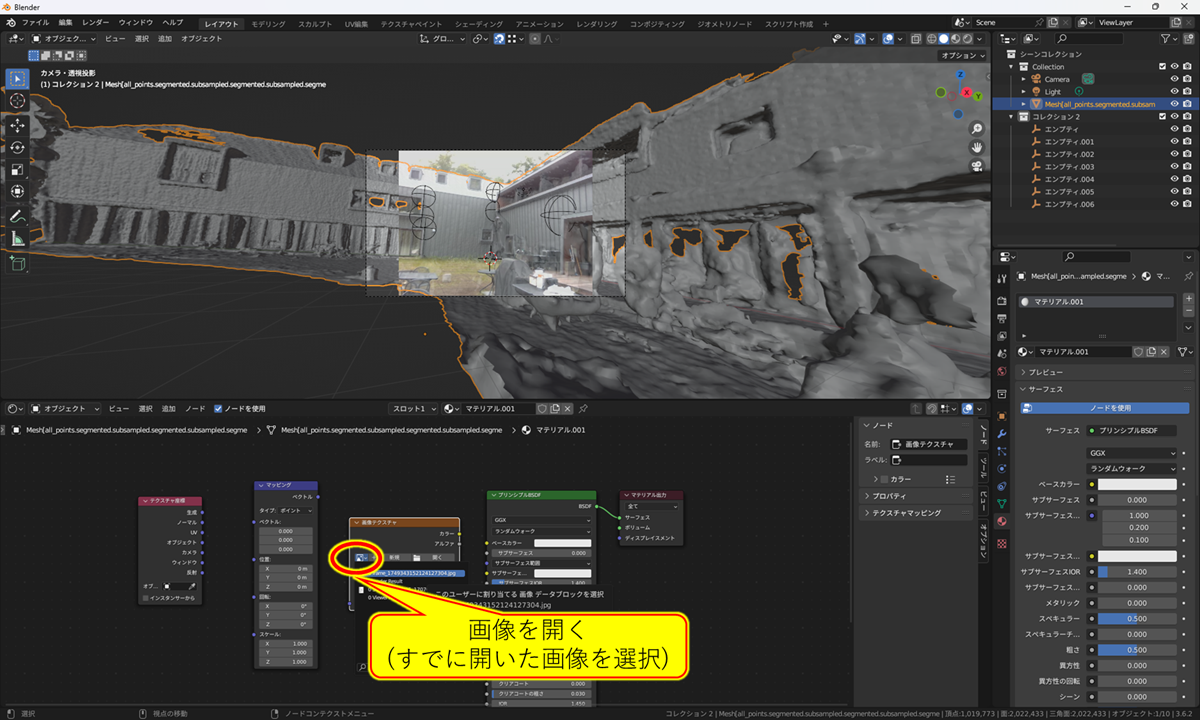Expand the テクスチャマッピング panel
Image resolution: width=1200 pixels, height=720 pixels.
click(x=916, y=513)
